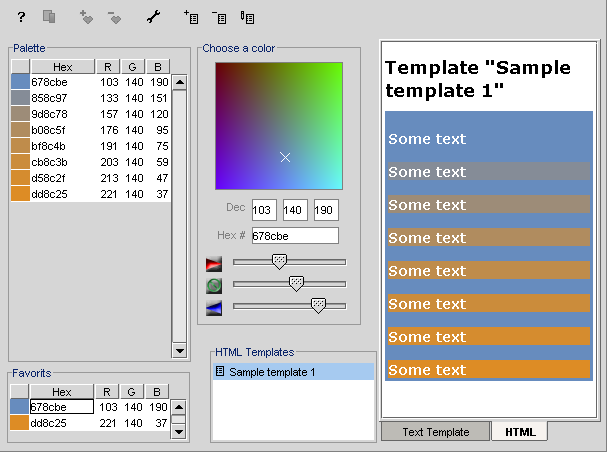607x452 pixels.
Task: Select Sample template 1 in HTML Templates
Action: (293, 372)
